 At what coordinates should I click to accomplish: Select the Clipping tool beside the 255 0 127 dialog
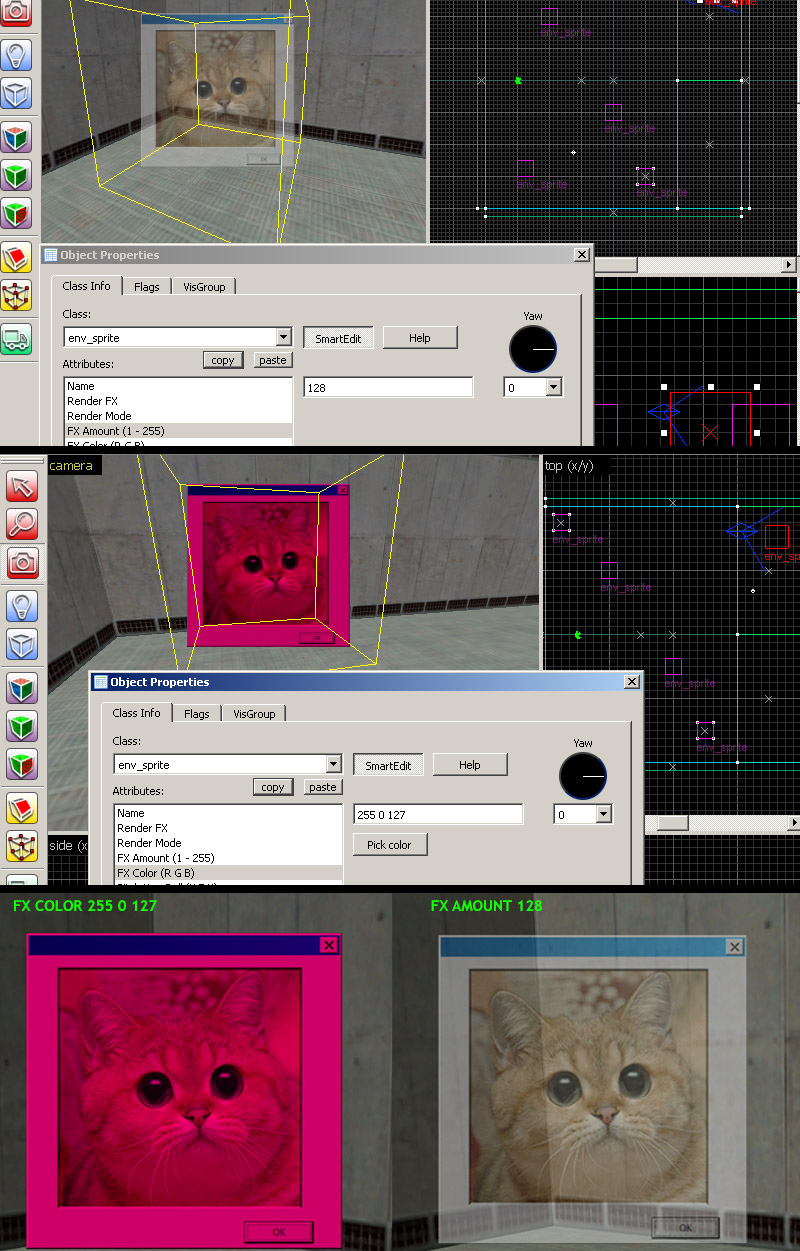[22, 807]
